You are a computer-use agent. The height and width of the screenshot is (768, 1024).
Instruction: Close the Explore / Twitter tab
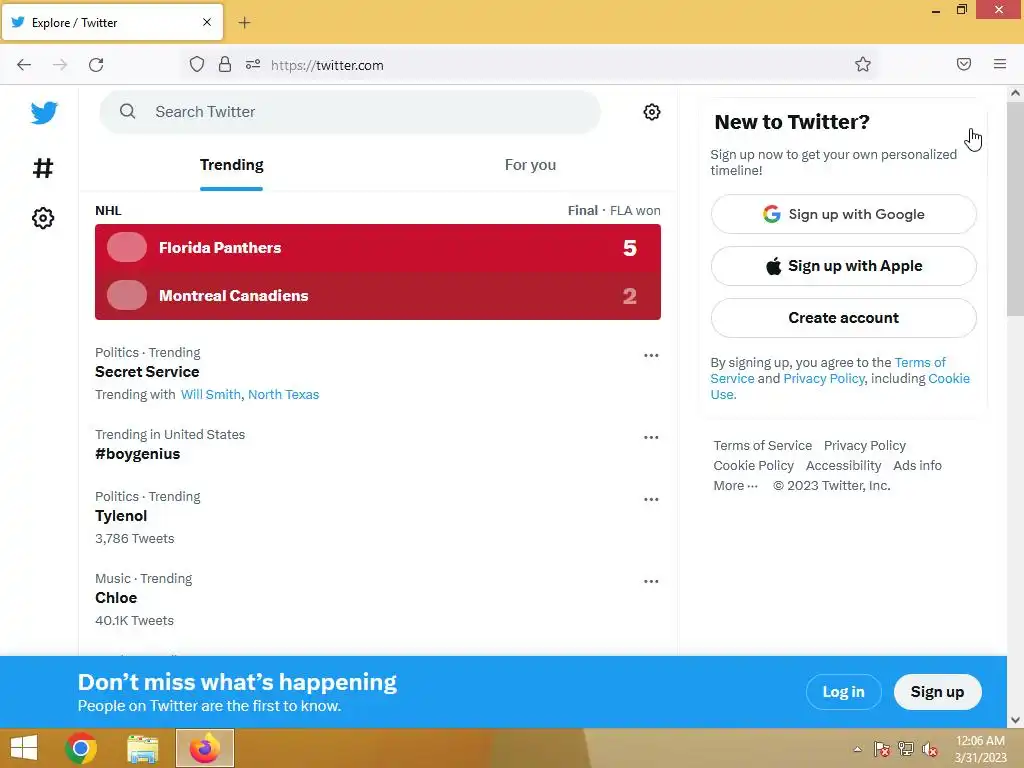click(207, 22)
